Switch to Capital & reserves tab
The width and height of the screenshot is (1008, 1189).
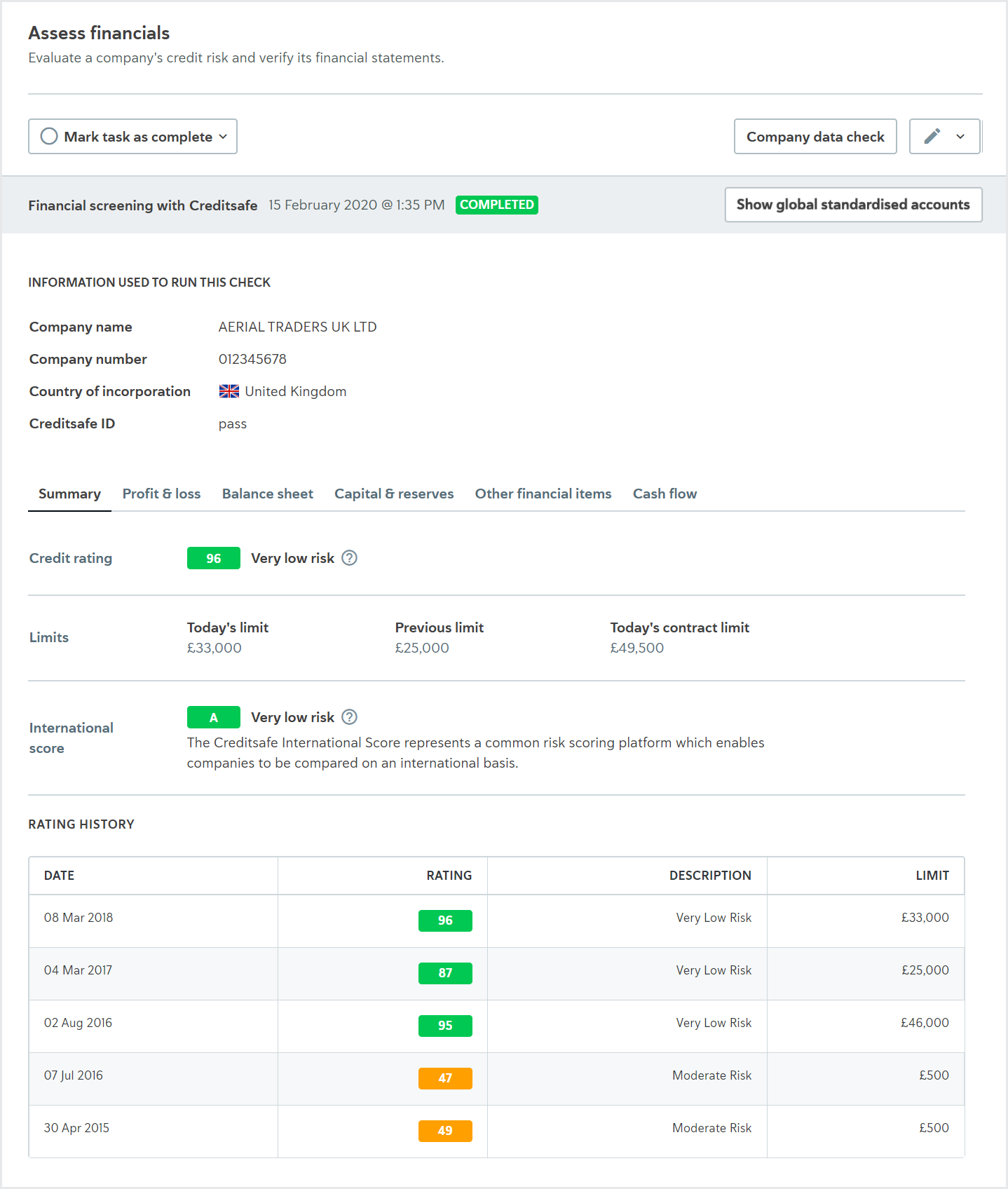pos(394,494)
